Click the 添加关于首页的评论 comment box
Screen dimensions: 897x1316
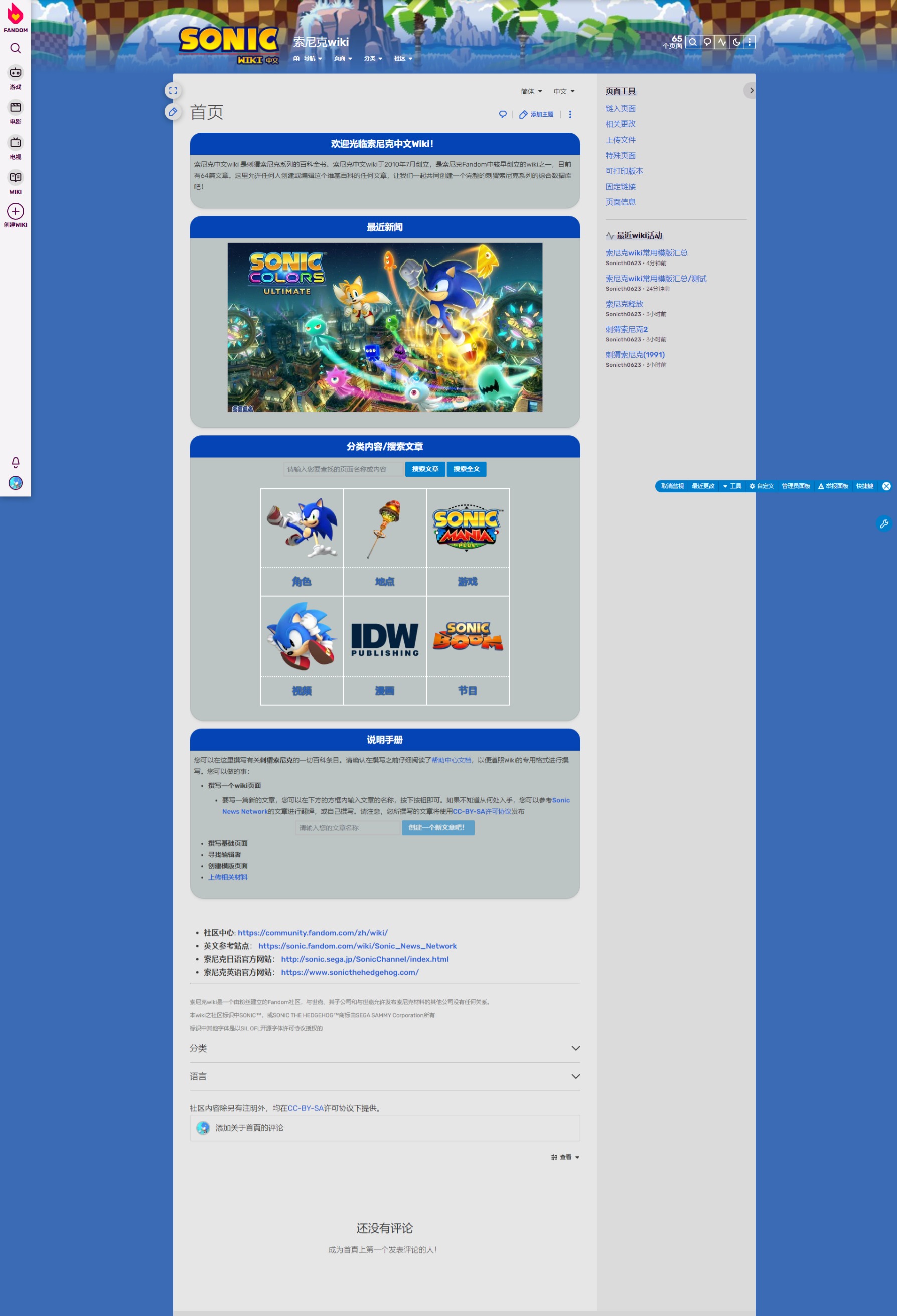(385, 1128)
